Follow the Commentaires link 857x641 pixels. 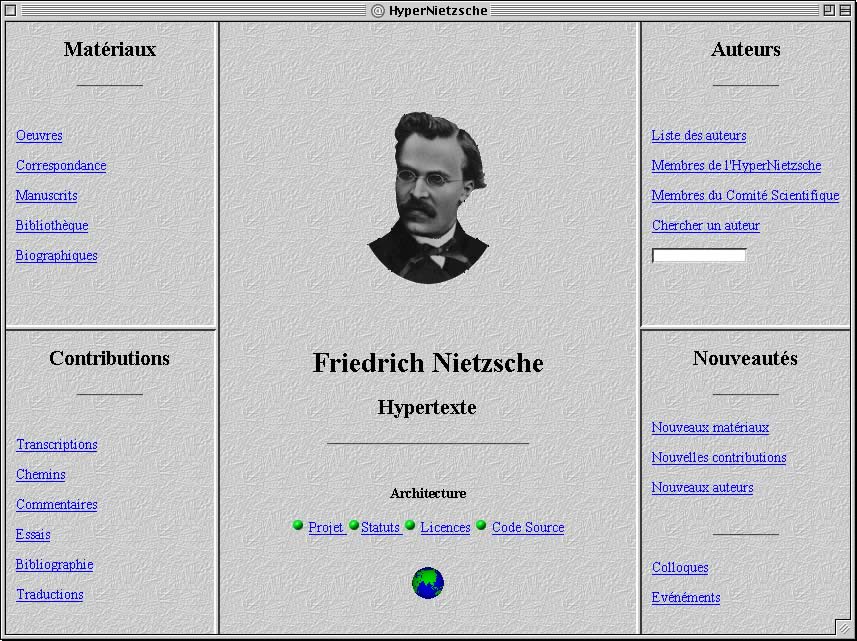tap(57, 505)
